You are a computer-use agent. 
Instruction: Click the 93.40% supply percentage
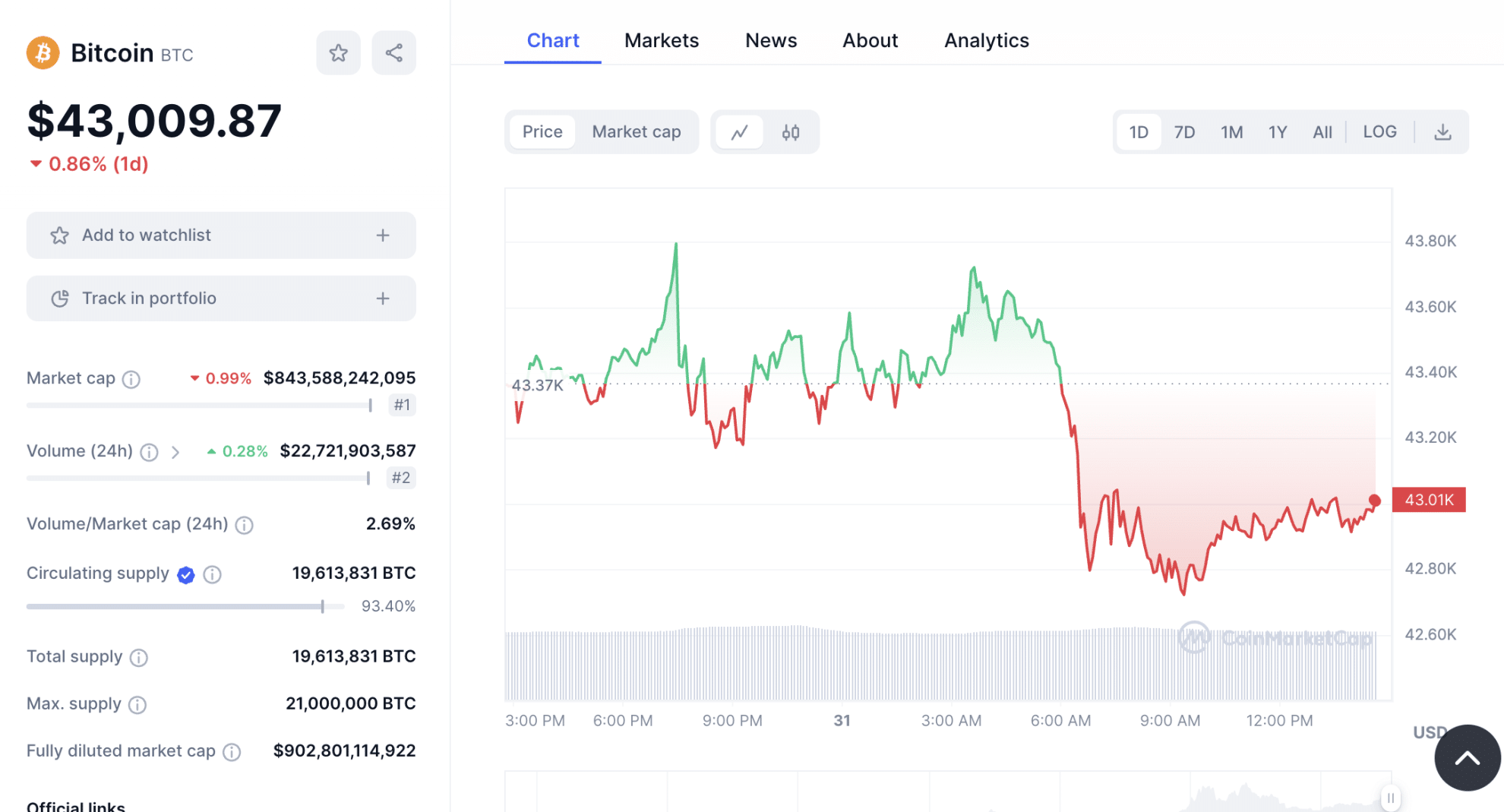pyautogui.click(x=388, y=606)
